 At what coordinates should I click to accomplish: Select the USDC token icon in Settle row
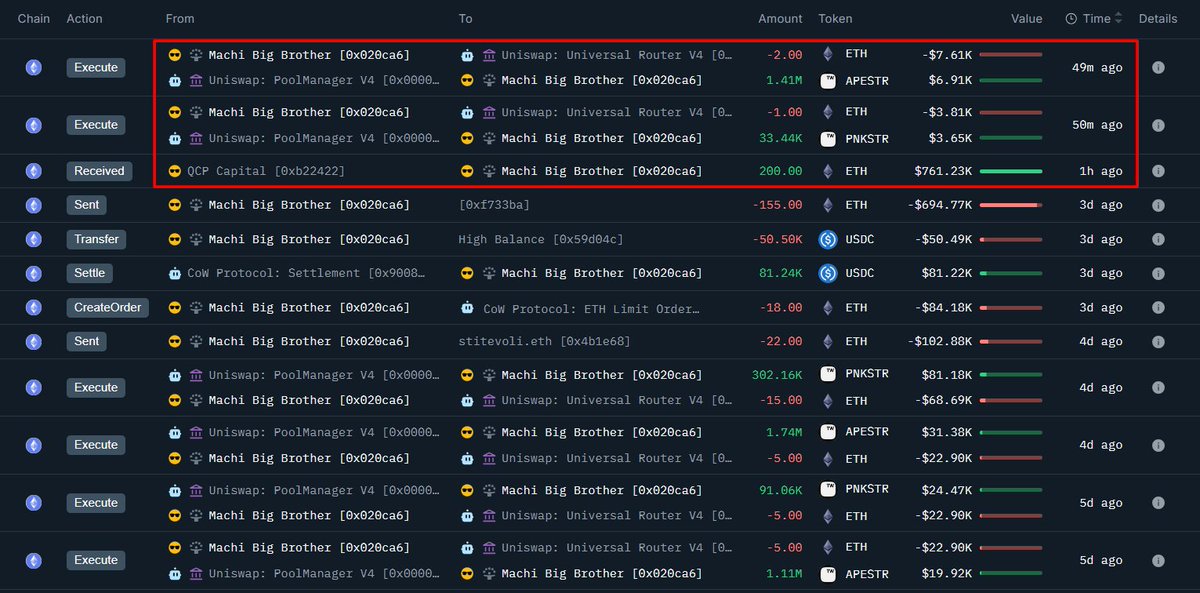827,273
